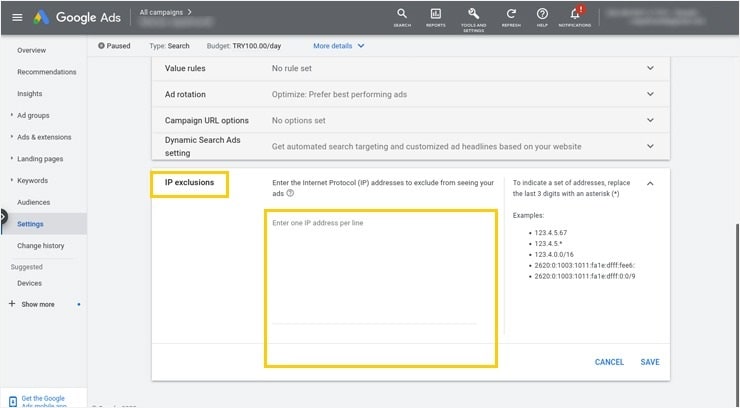The image size is (740, 408).
Task: Expand the Value rules section
Action: click(x=650, y=69)
